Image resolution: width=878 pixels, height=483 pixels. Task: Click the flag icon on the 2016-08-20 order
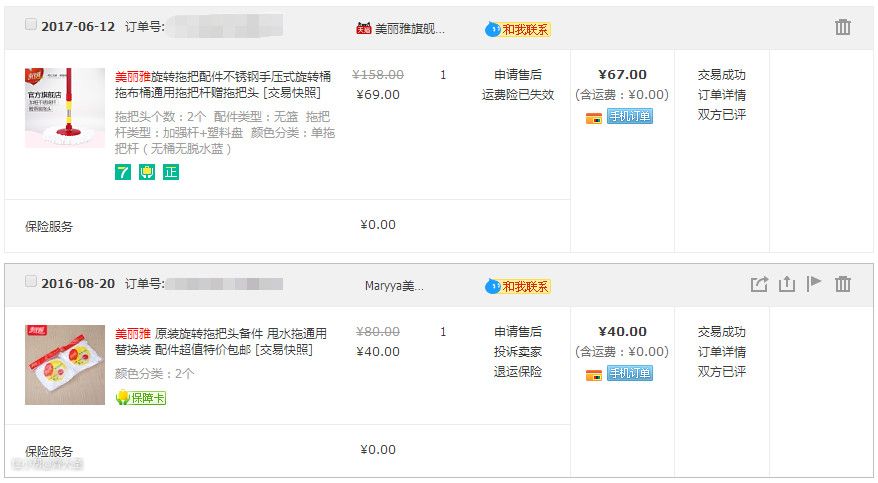point(814,284)
